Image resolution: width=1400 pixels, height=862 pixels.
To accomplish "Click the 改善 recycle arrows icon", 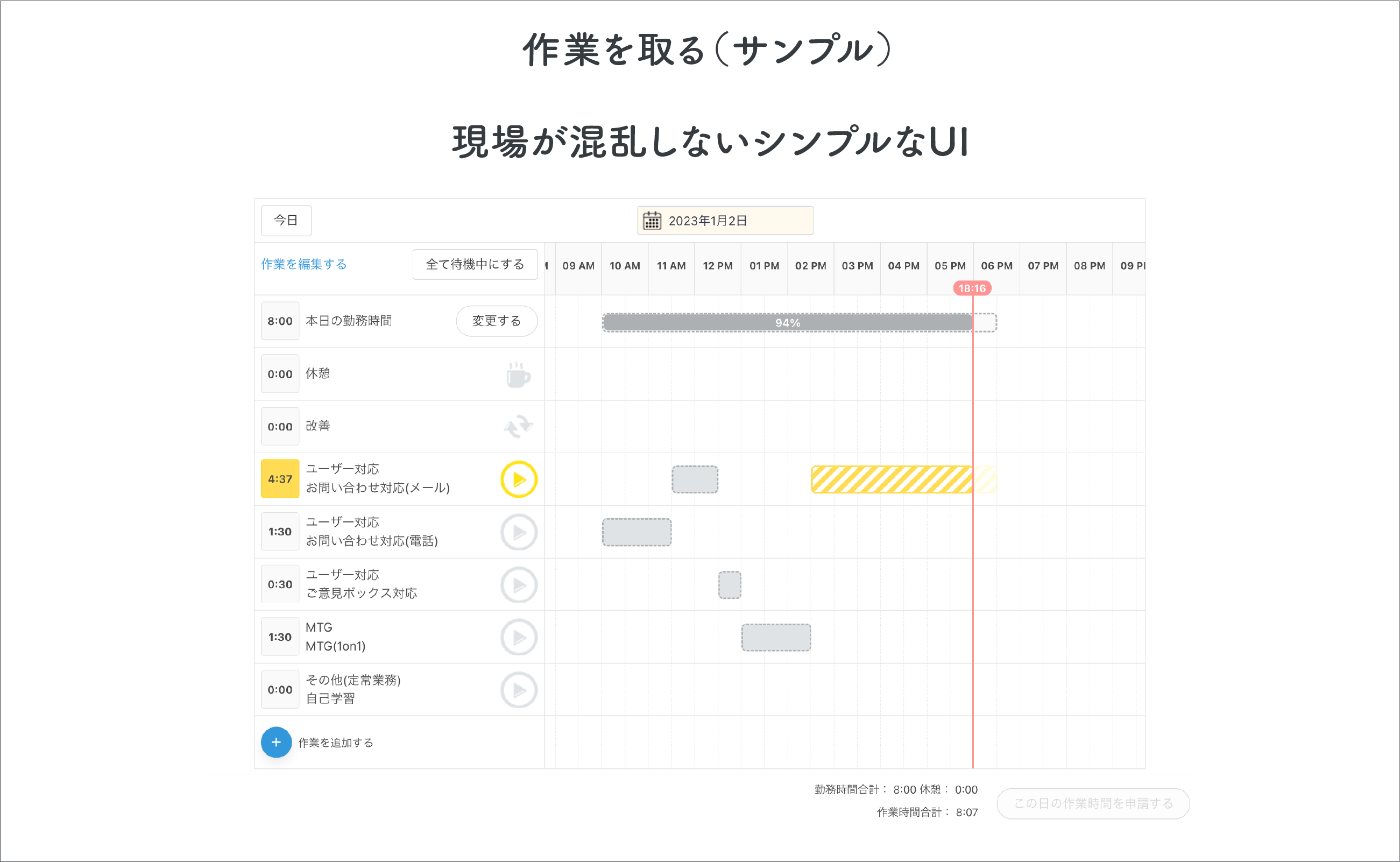I will tap(518, 427).
